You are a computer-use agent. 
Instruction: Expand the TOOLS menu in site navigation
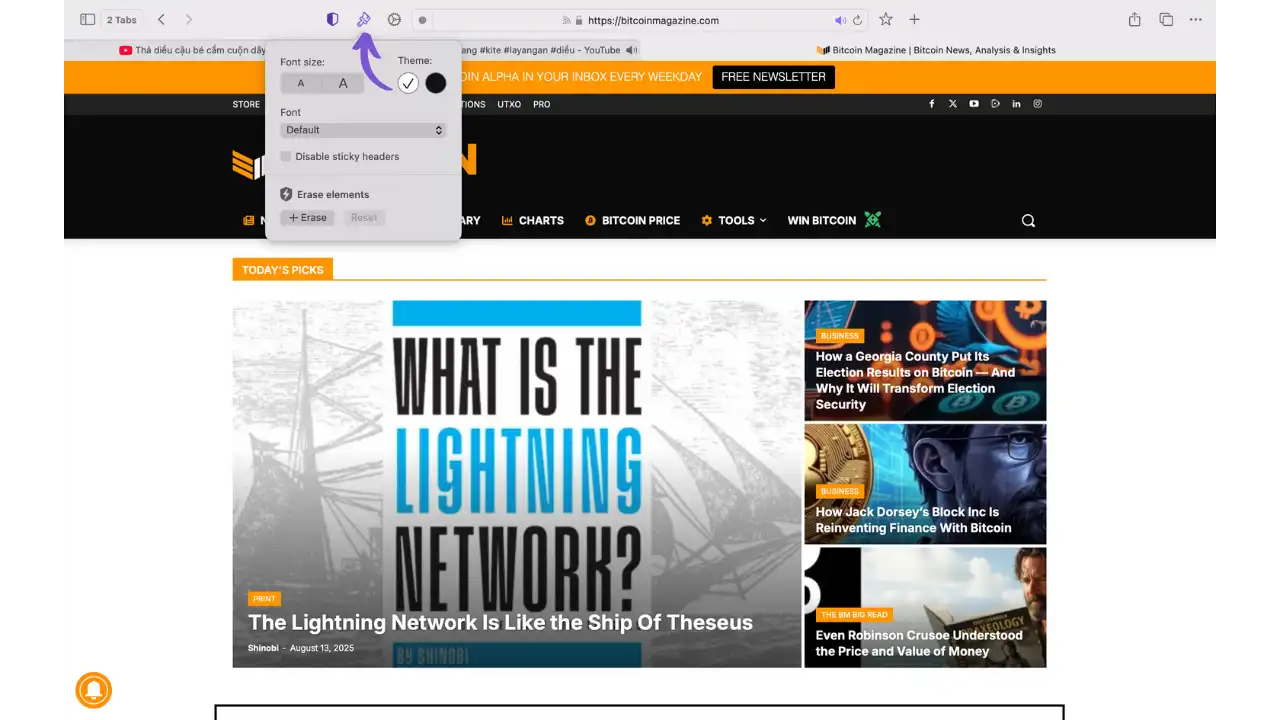click(x=734, y=221)
